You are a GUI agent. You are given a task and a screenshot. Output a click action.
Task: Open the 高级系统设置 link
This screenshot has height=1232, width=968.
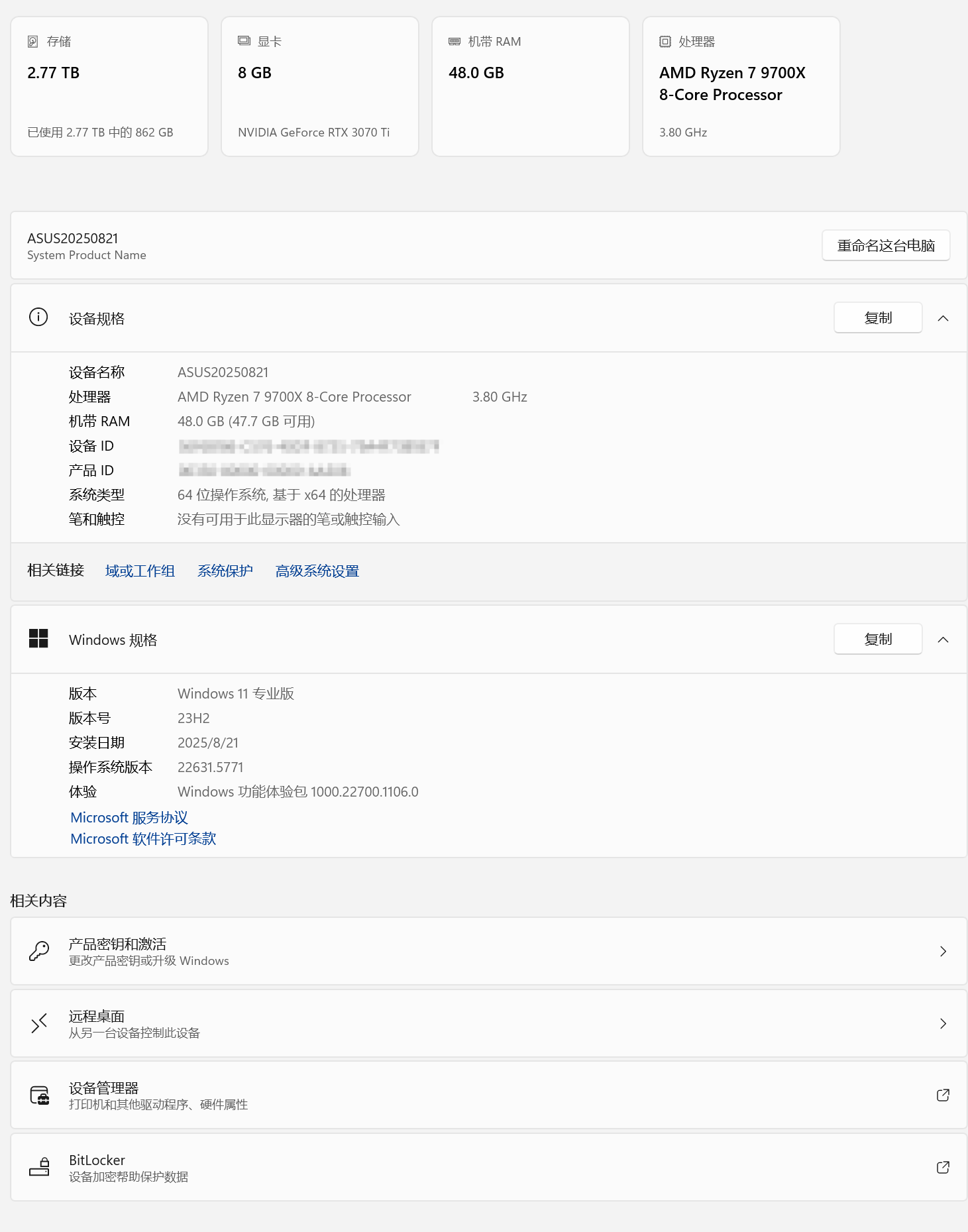pos(317,571)
